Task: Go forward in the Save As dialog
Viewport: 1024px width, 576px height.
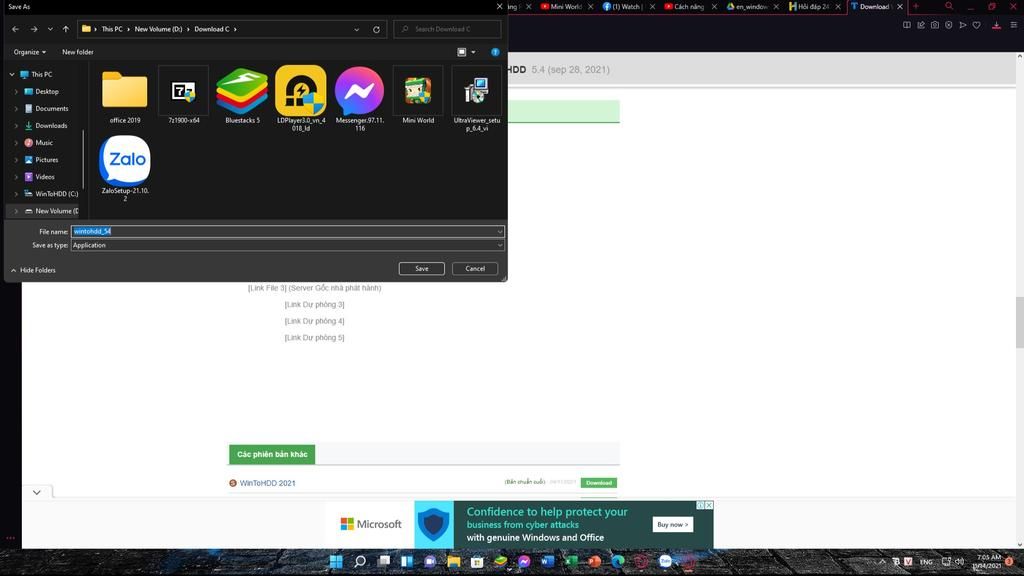Action: [x=34, y=29]
